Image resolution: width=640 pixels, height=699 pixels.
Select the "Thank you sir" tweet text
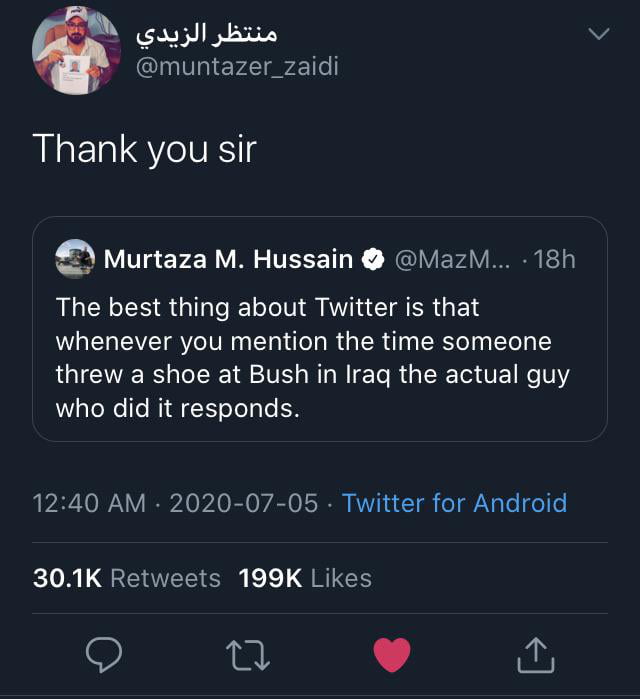coord(145,149)
